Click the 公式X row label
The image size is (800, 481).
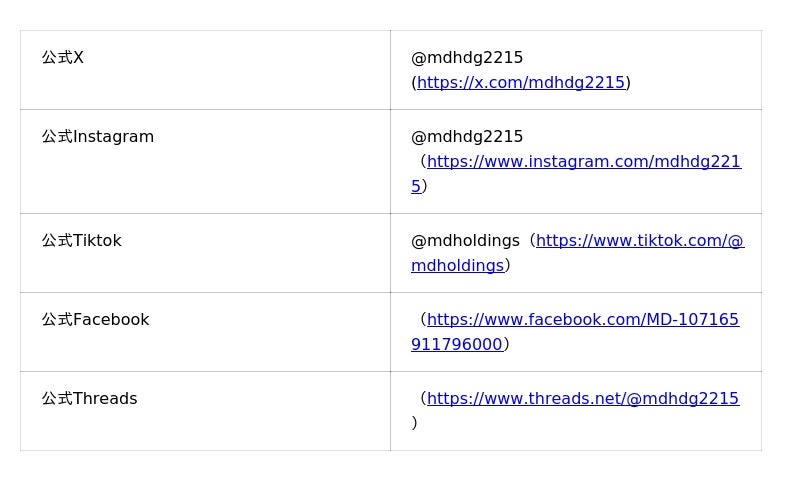click(63, 58)
